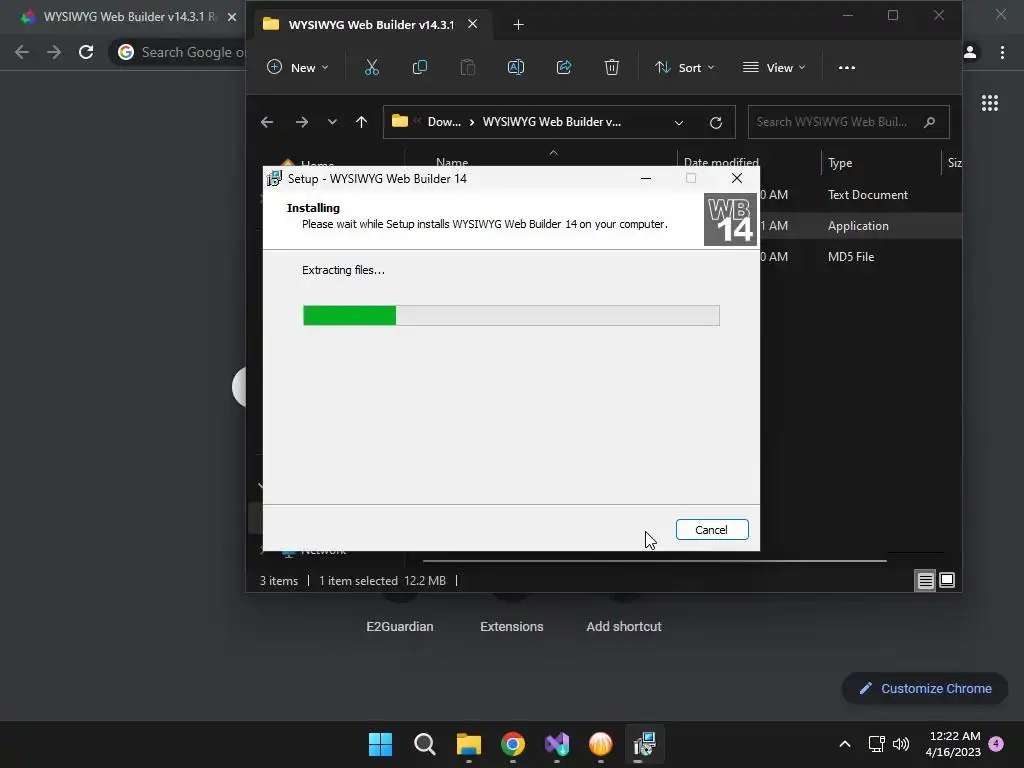This screenshot has height=768, width=1024.
Task: Click the Dow... breadcrumb in address bar
Action: pos(444,122)
